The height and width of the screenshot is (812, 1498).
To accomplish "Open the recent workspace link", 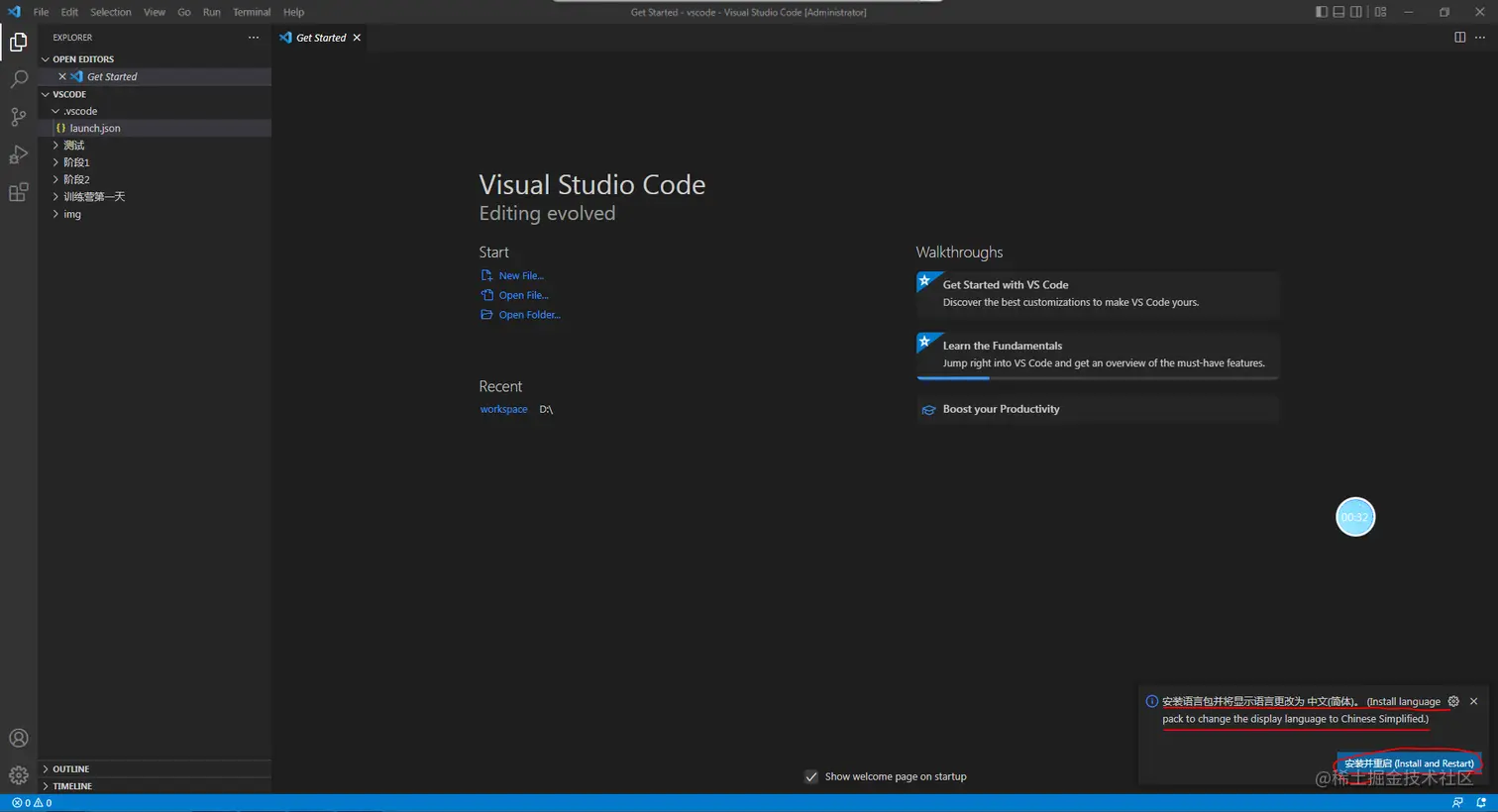I will (503, 409).
